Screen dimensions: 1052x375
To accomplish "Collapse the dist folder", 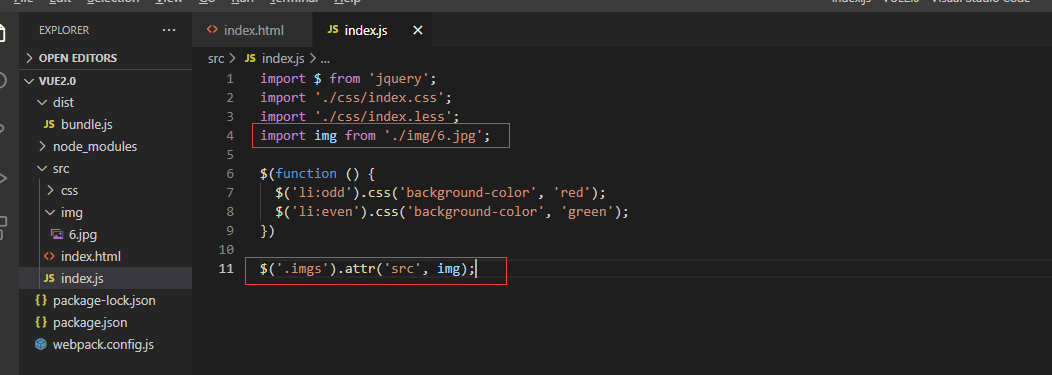I will (x=105, y=103).
